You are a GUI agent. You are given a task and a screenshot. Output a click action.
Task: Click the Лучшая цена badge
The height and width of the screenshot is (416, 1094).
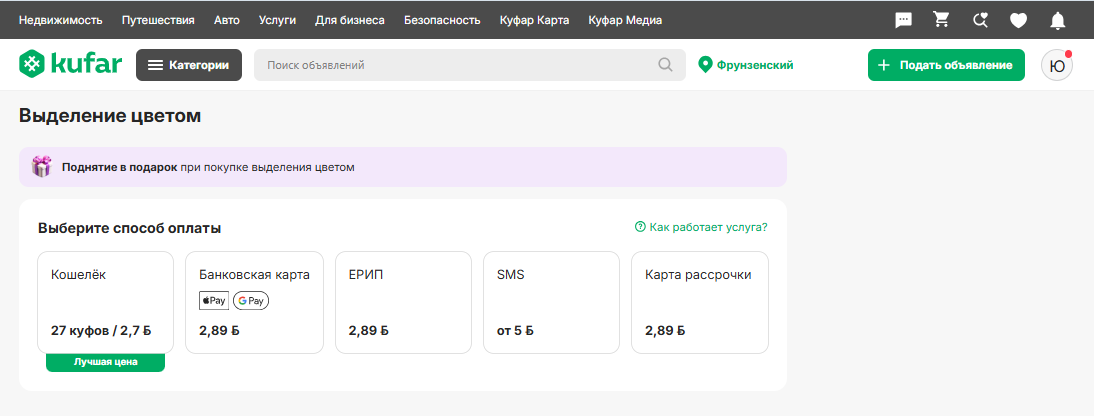coord(105,362)
